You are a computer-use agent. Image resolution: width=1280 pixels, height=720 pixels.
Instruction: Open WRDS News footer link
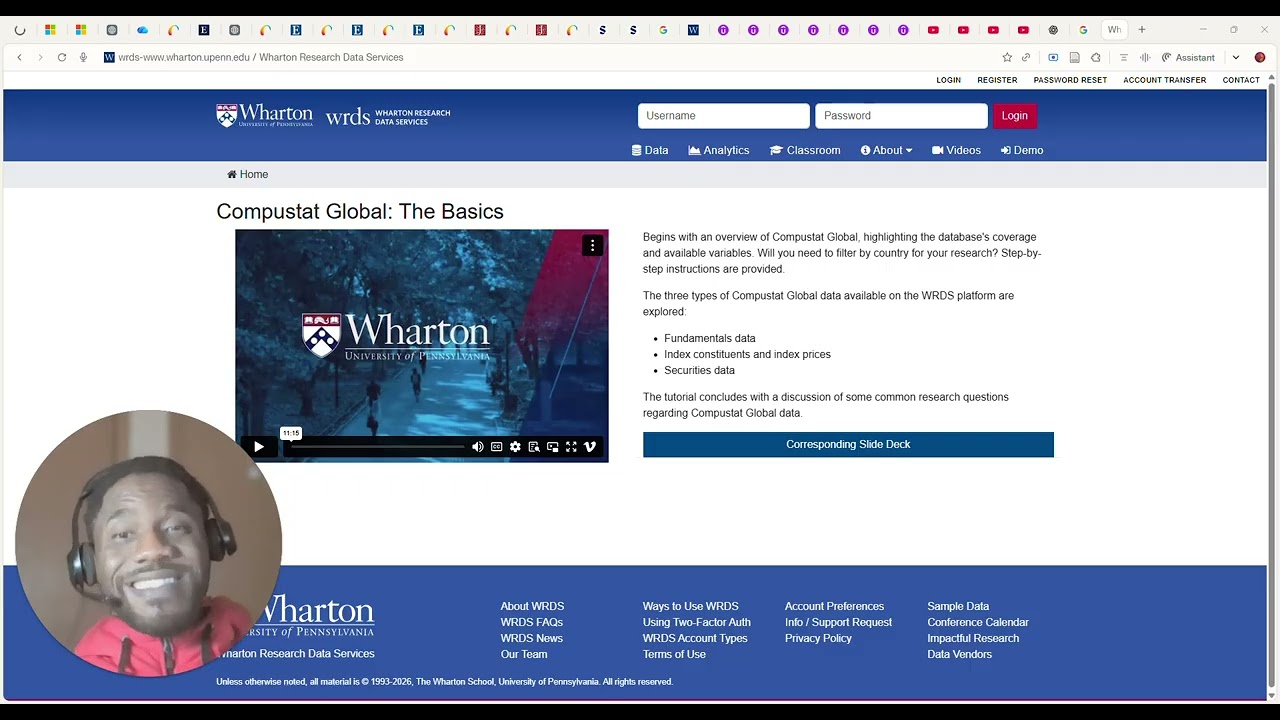pyautogui.click(x=531, y=638)
